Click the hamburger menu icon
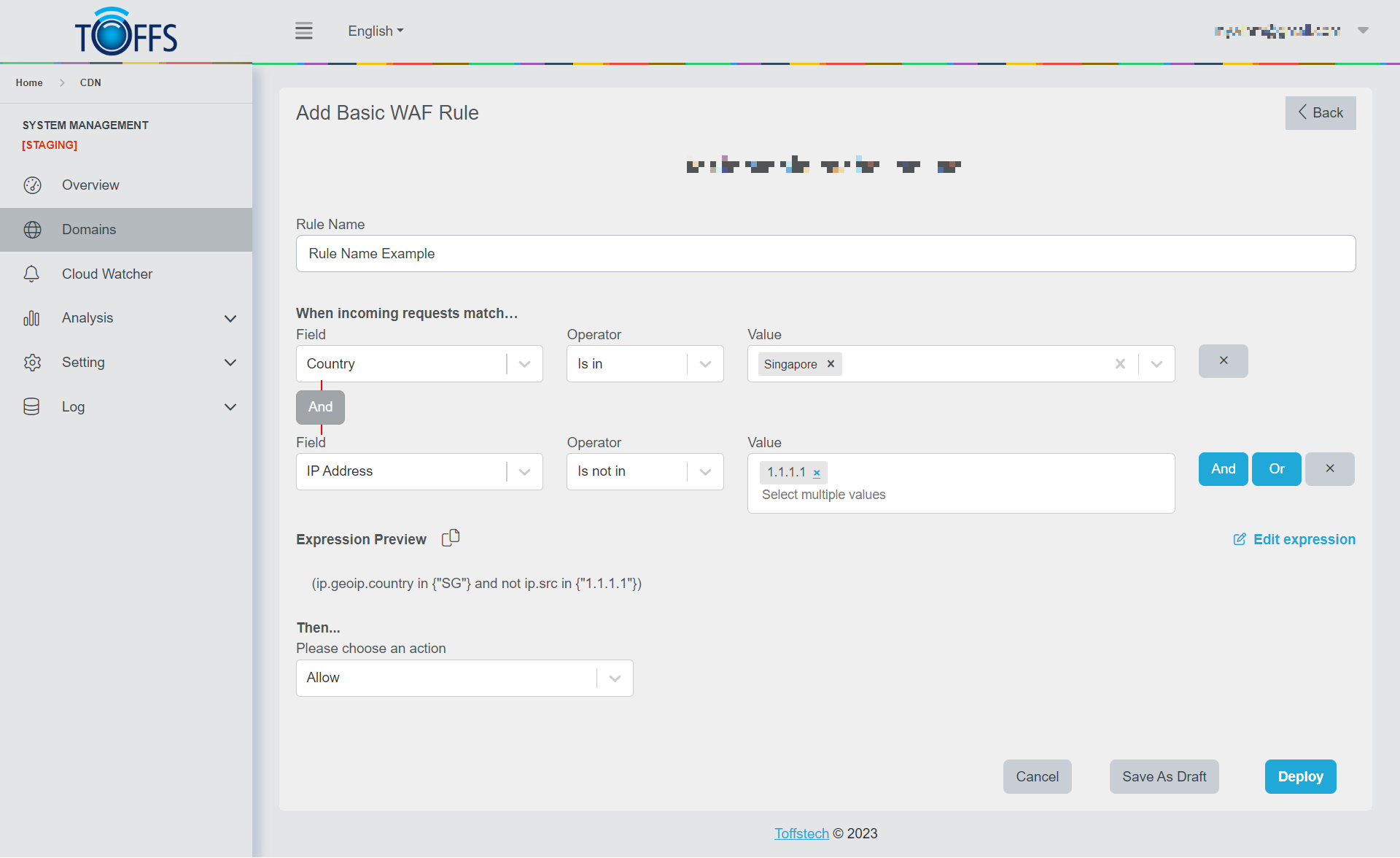1400x858 pixels. (303, 31)
